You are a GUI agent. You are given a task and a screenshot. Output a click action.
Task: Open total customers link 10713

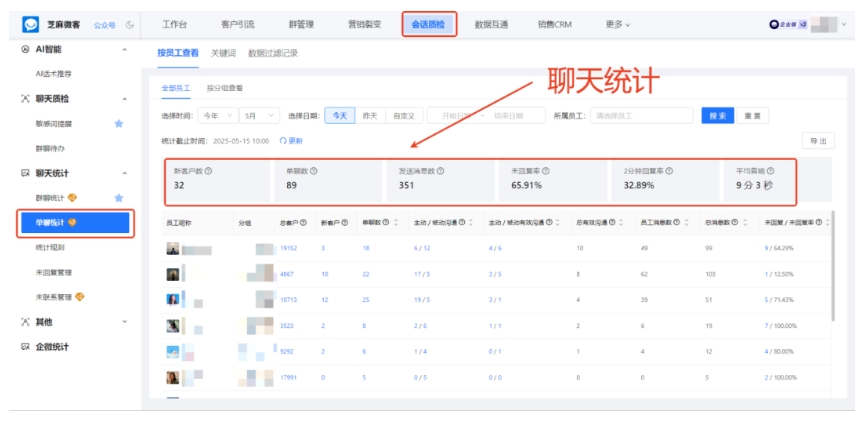[x=289, y=300]
